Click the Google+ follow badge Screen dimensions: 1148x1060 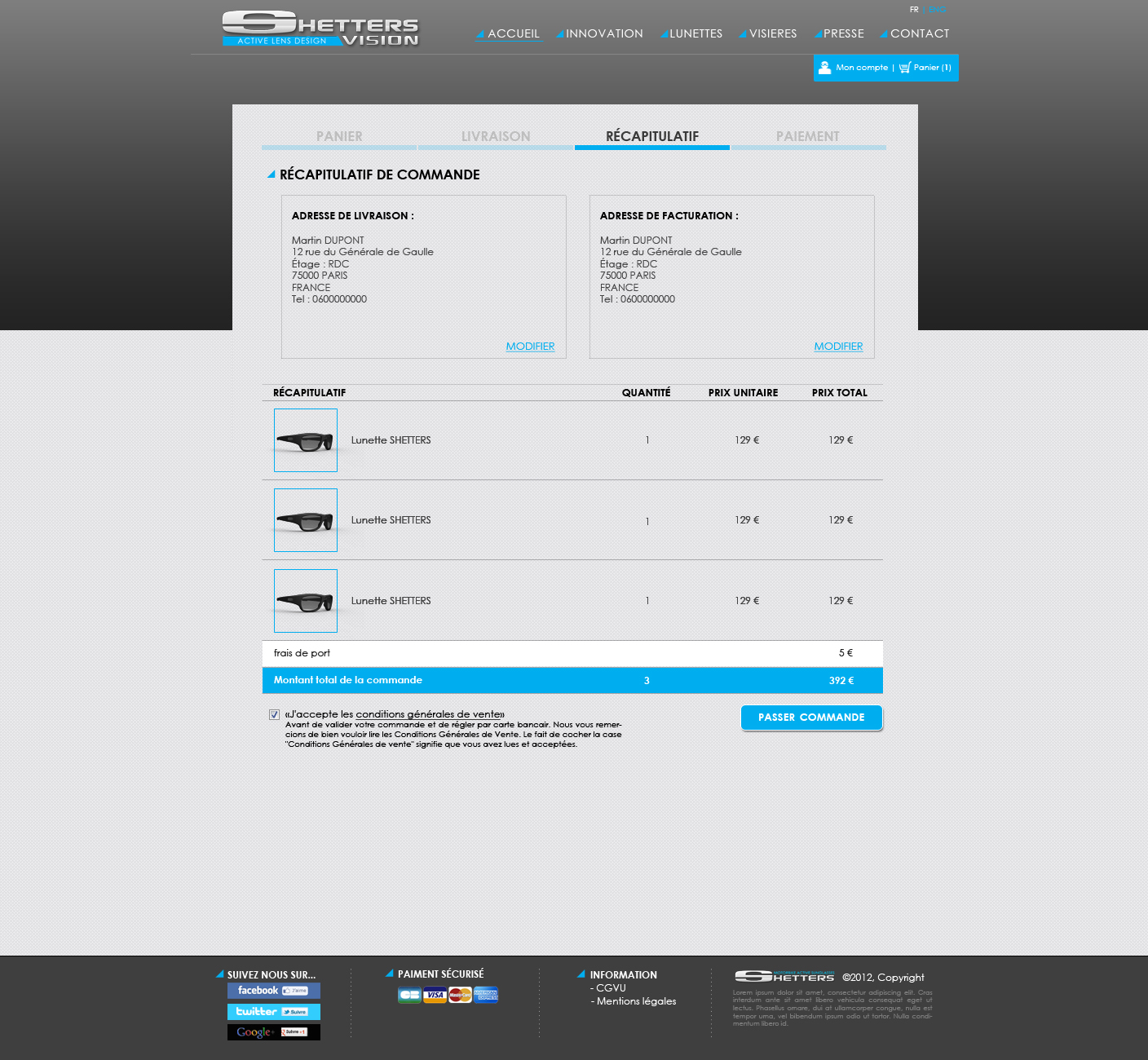coord(273,1032)
